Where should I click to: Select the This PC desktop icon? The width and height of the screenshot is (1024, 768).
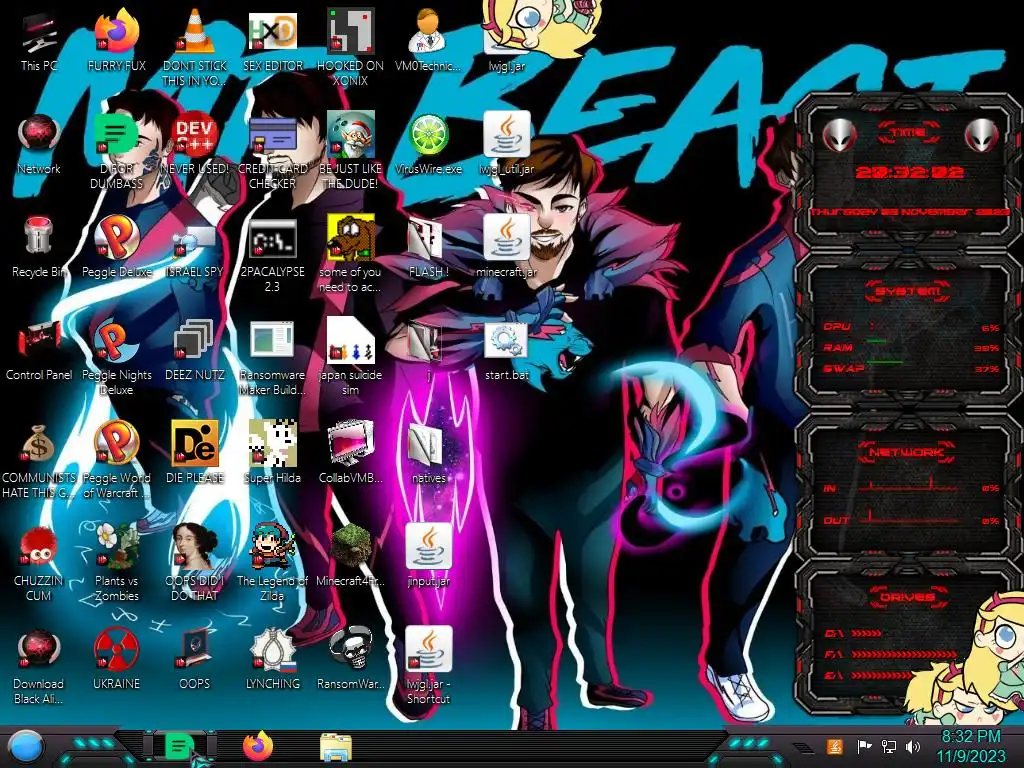(39, 40)
